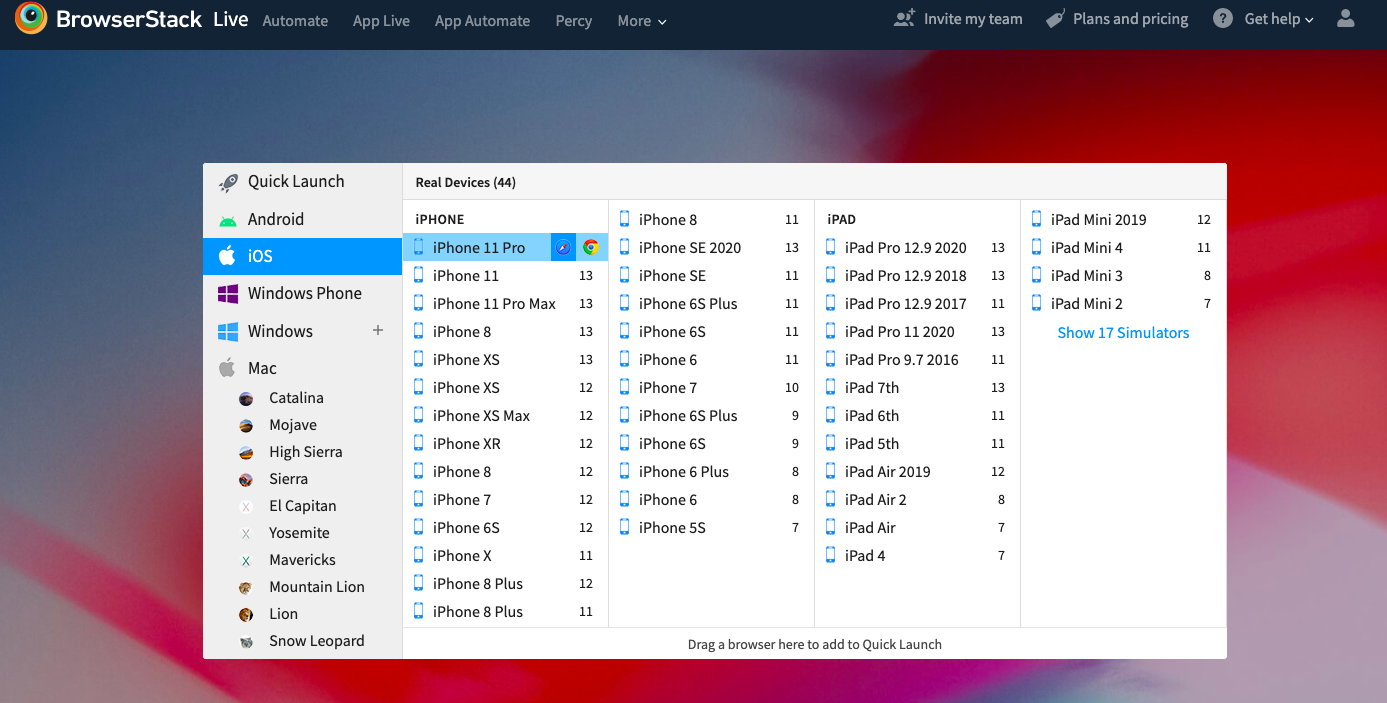Click the Quick Launch drop area bar

(x=814, y=644)
